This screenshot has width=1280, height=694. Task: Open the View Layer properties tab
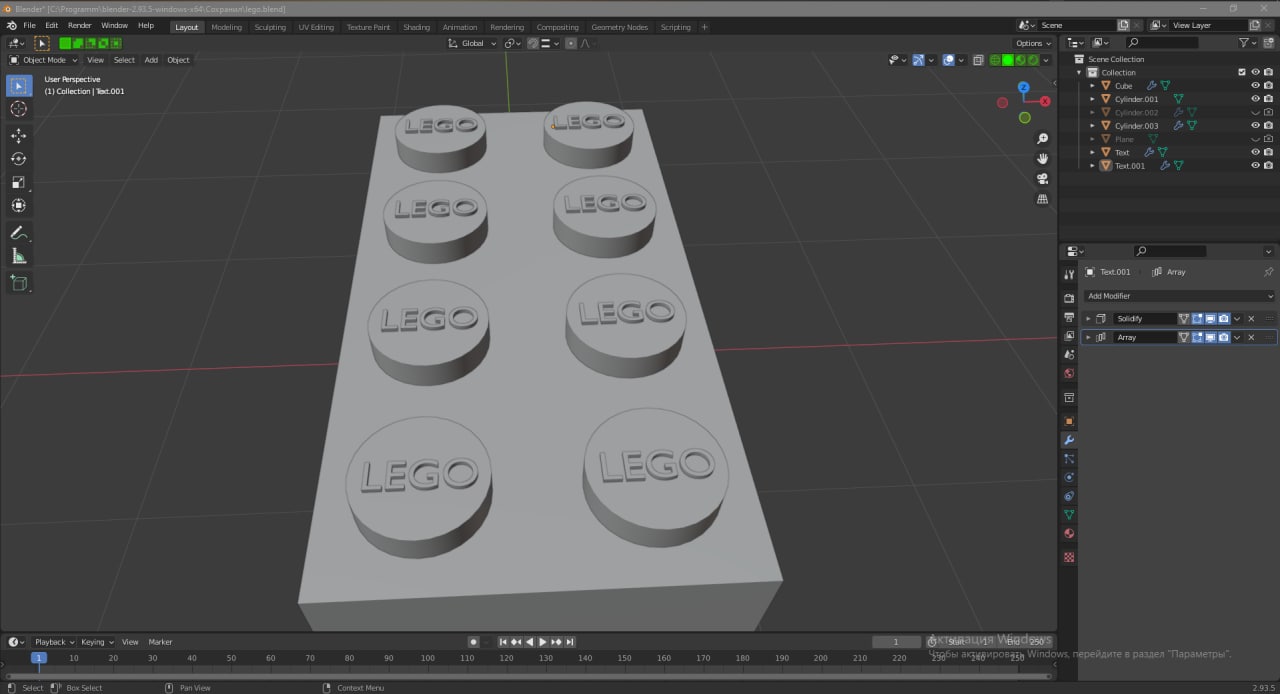tap(1069, 336)
